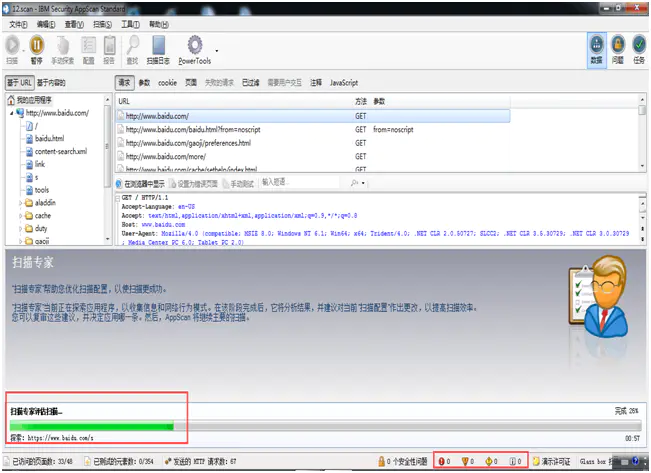Select the 已过滤 tab
651x473 pixels.
[x=250, y=83]
